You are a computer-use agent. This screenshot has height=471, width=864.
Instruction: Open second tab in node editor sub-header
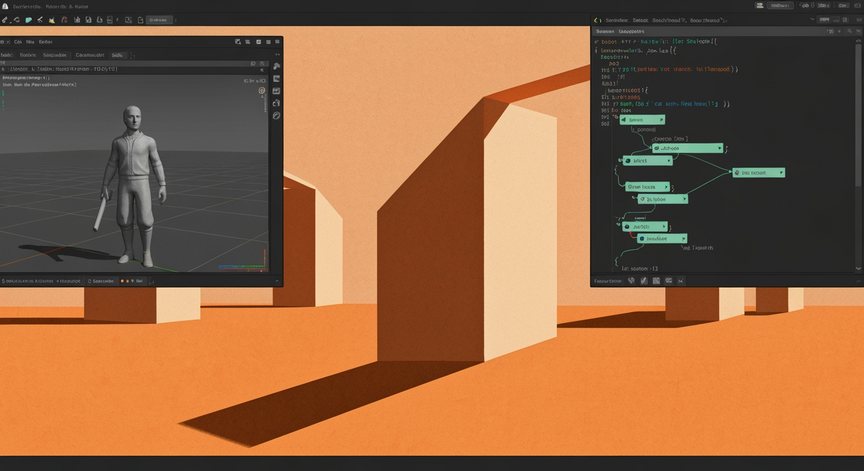631,31
